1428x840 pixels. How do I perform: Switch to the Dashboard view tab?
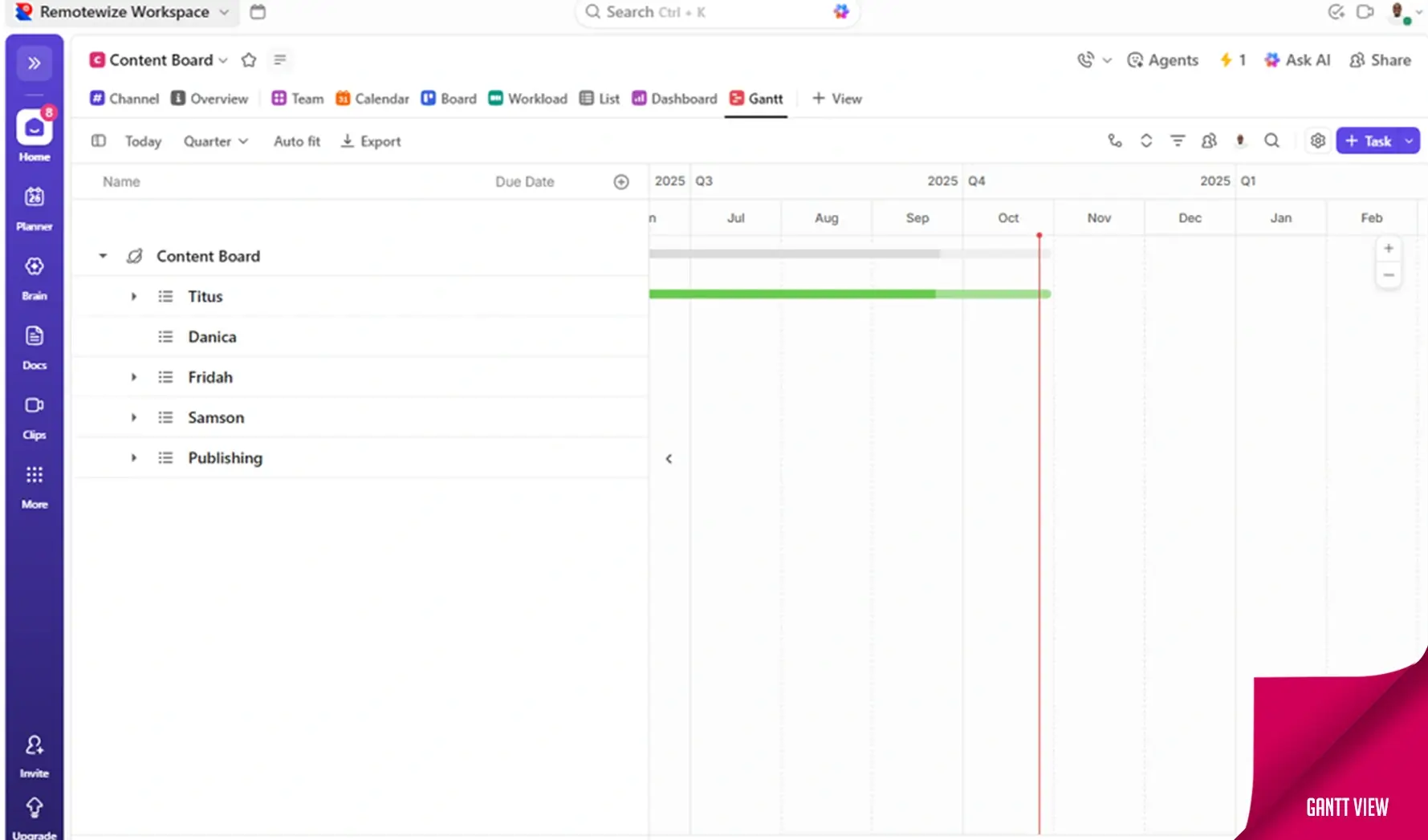coord(674,99)
